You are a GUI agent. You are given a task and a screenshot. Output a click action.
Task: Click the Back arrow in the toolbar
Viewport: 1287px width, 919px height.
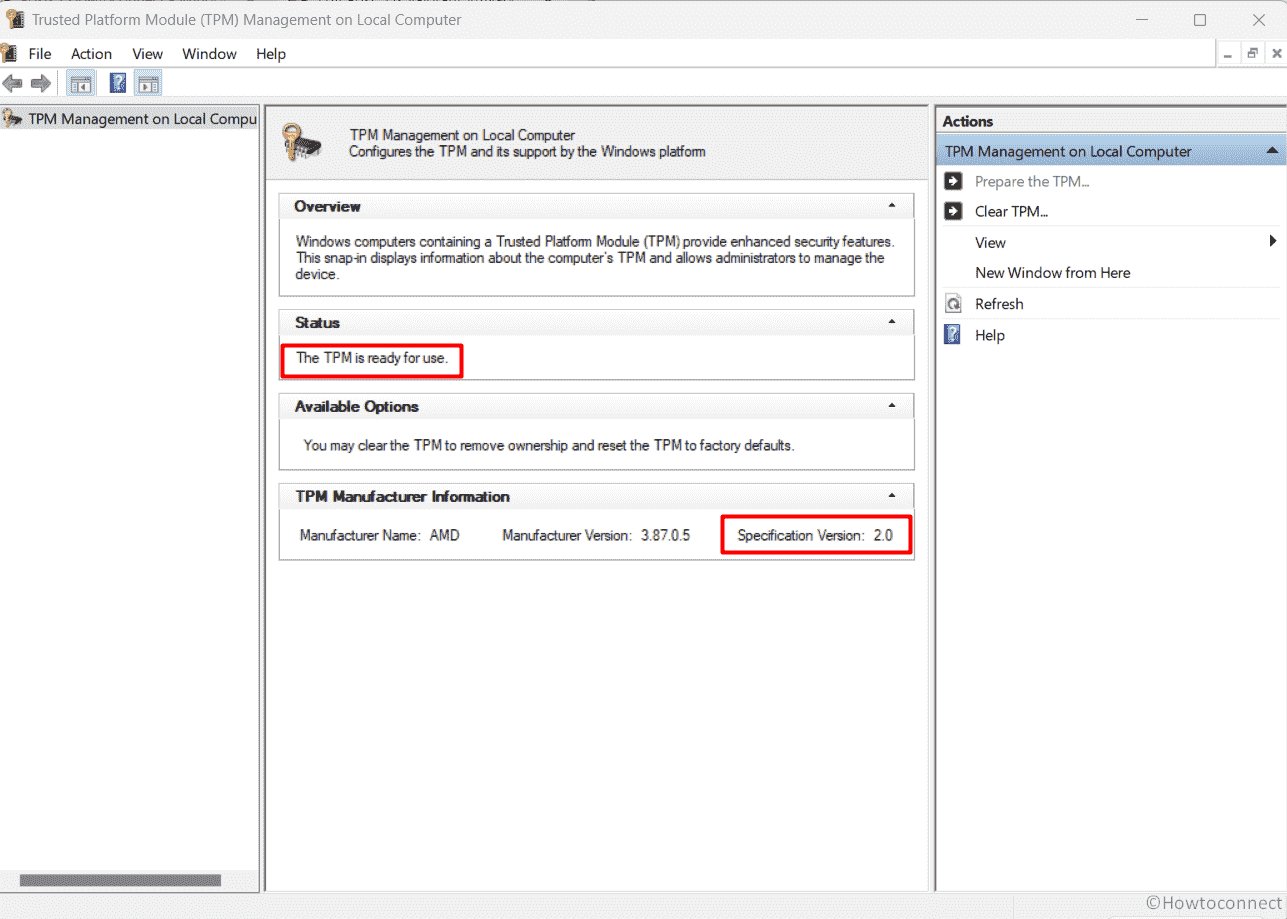(x=13, y=83)
